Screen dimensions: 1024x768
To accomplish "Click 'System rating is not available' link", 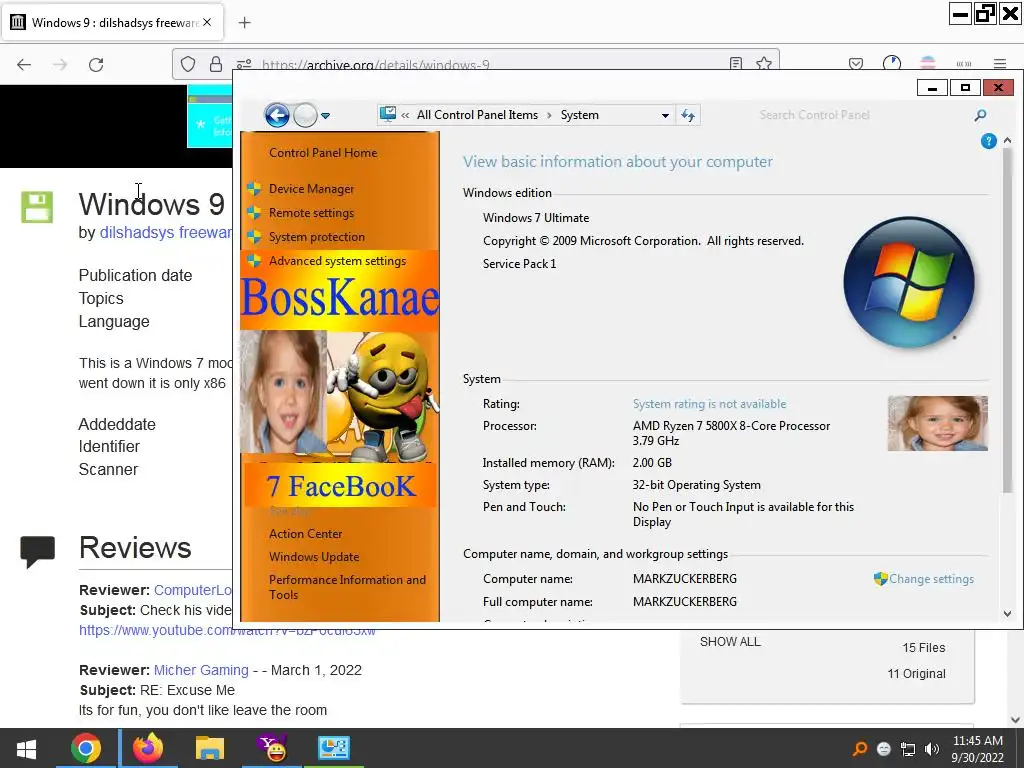I will point(709,404).
